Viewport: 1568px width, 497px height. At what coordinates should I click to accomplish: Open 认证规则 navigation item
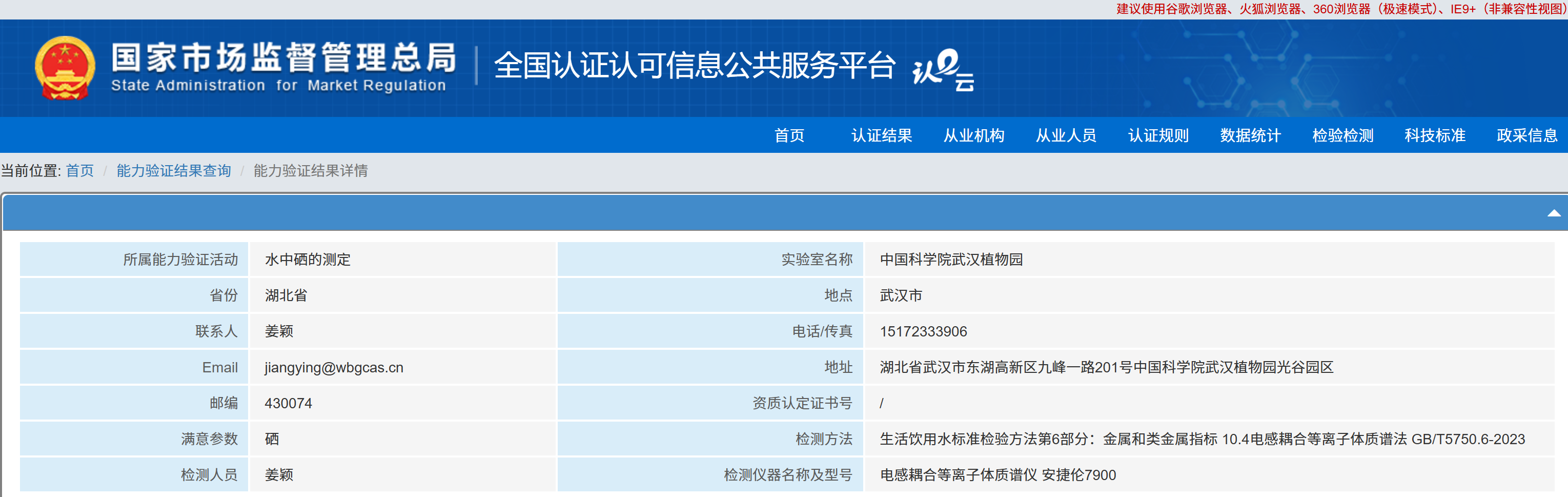pos(1158,135)
